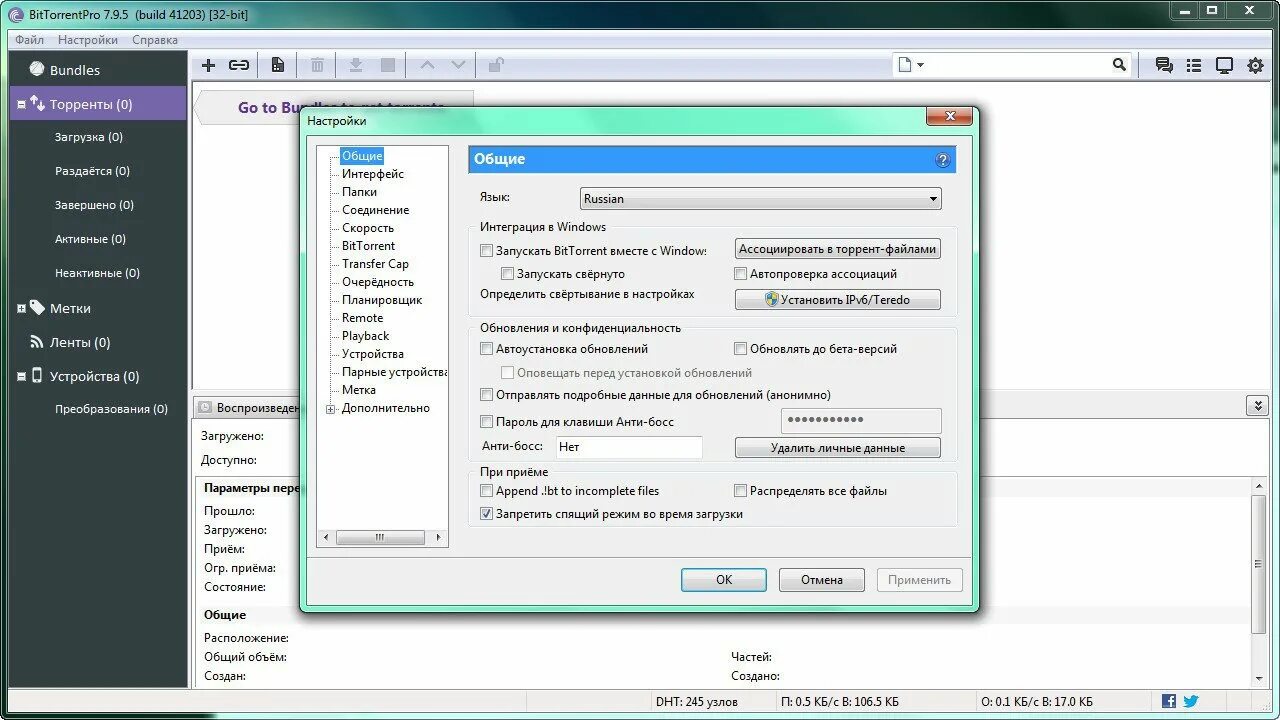Click the Add Torrent plus icon
The width and height of the screenshot is (1280, 720).
click(208, 65)
